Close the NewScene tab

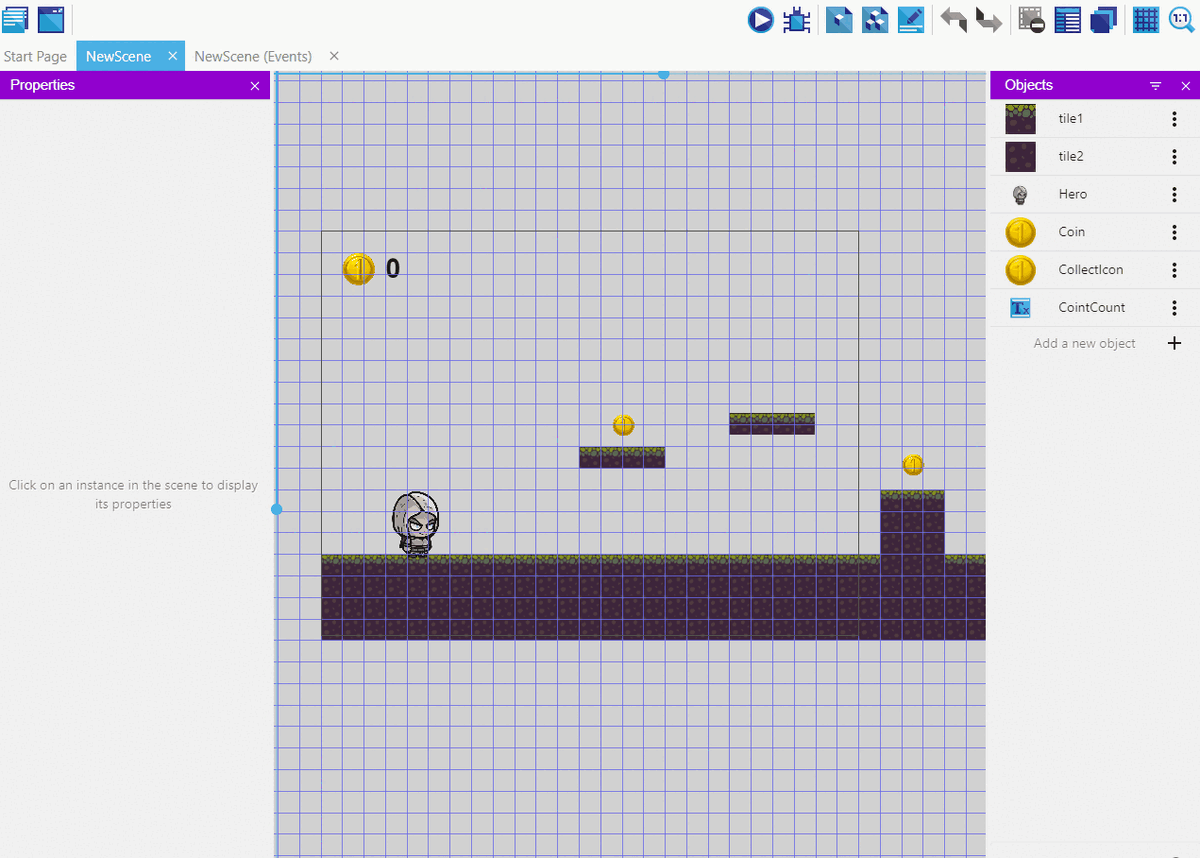coord(172,57)
